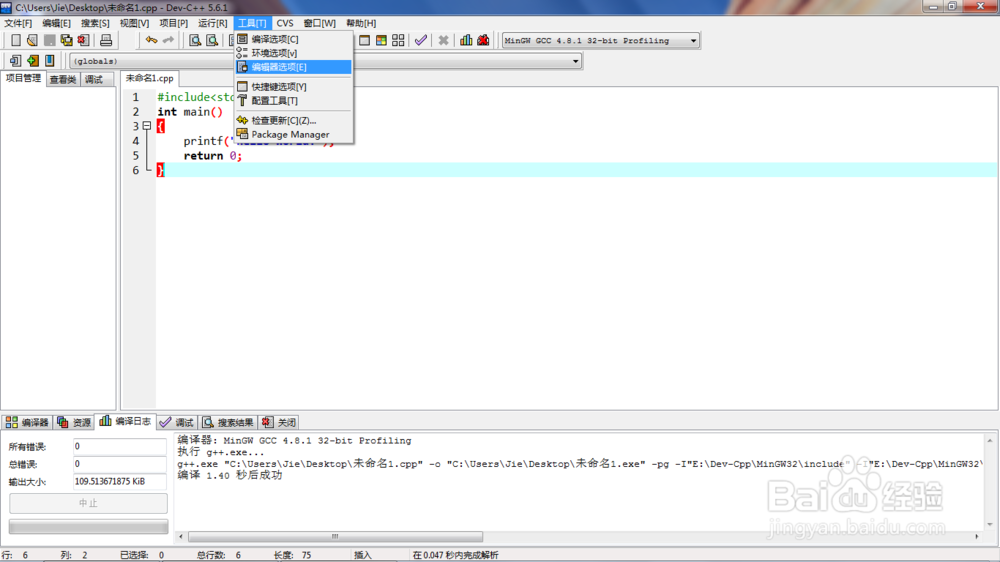Click the Rebuild all grid icon

click(398, 40)
